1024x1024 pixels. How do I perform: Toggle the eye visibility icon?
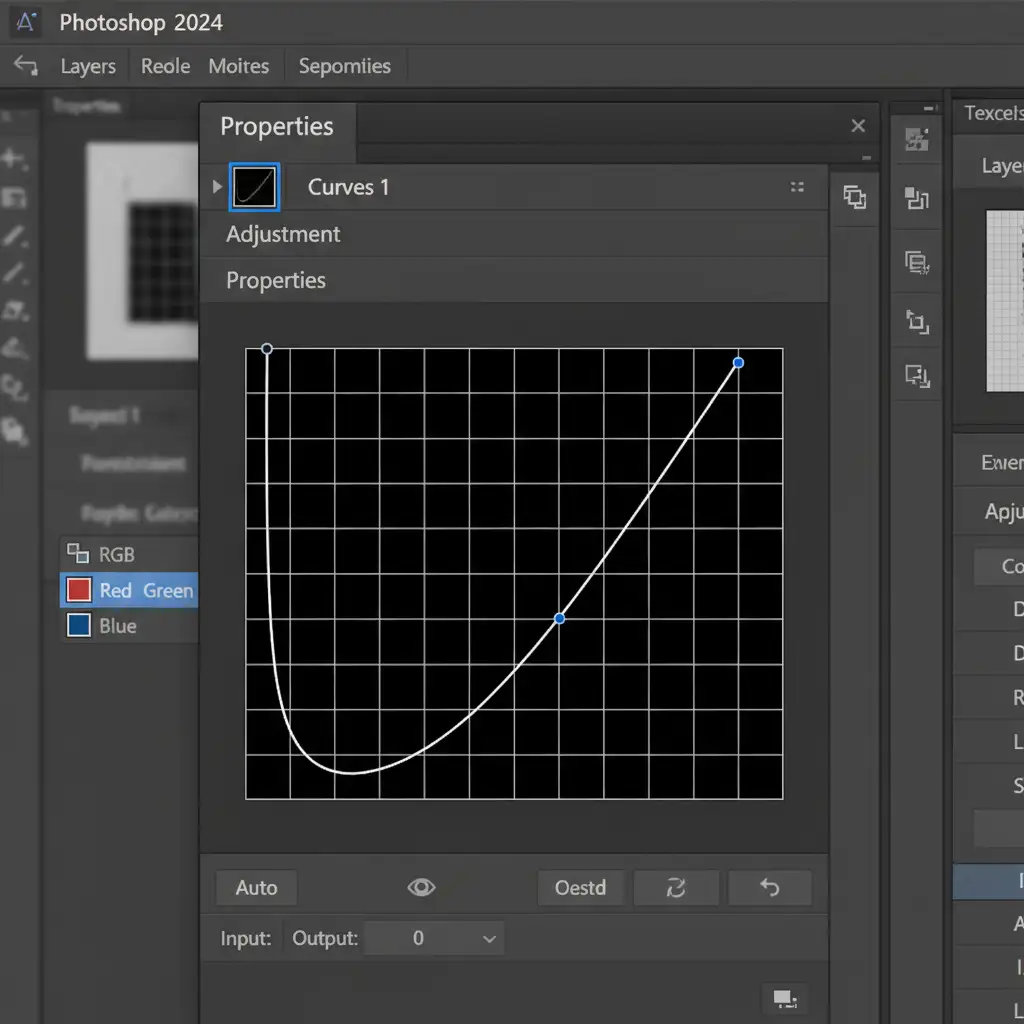421,887
